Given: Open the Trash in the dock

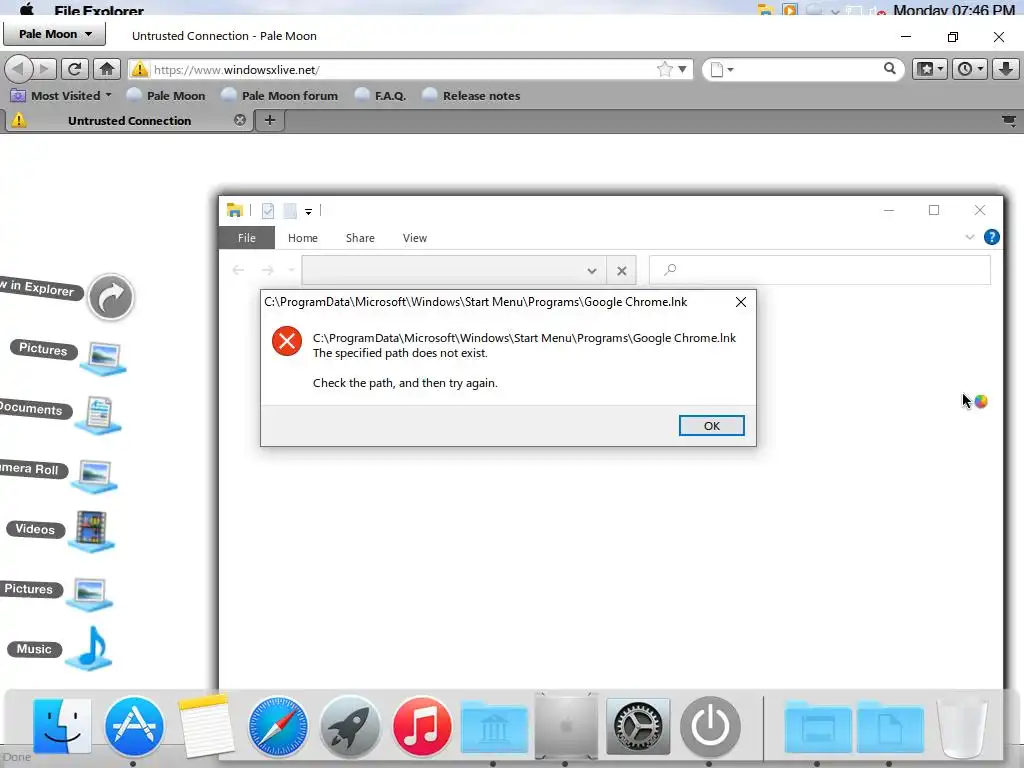Looking at the screenshot, I should (x=962, y=726).
